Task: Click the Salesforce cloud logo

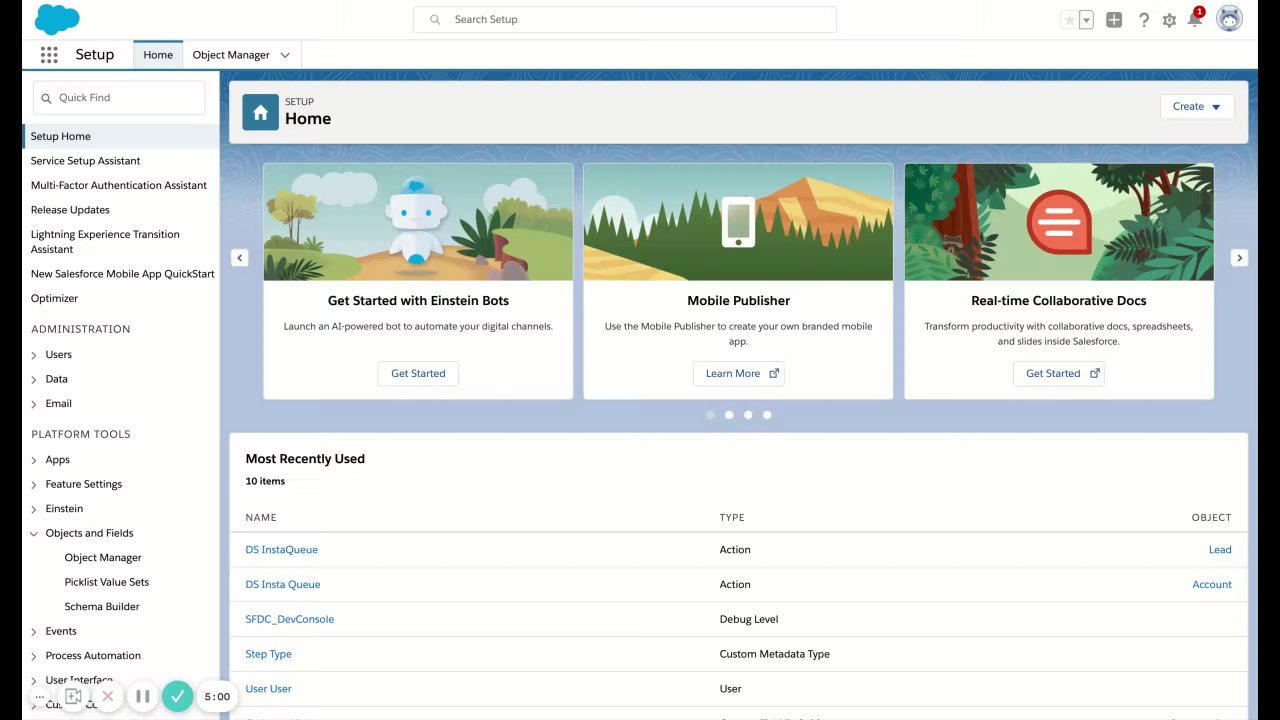Action: click(57, 19)
